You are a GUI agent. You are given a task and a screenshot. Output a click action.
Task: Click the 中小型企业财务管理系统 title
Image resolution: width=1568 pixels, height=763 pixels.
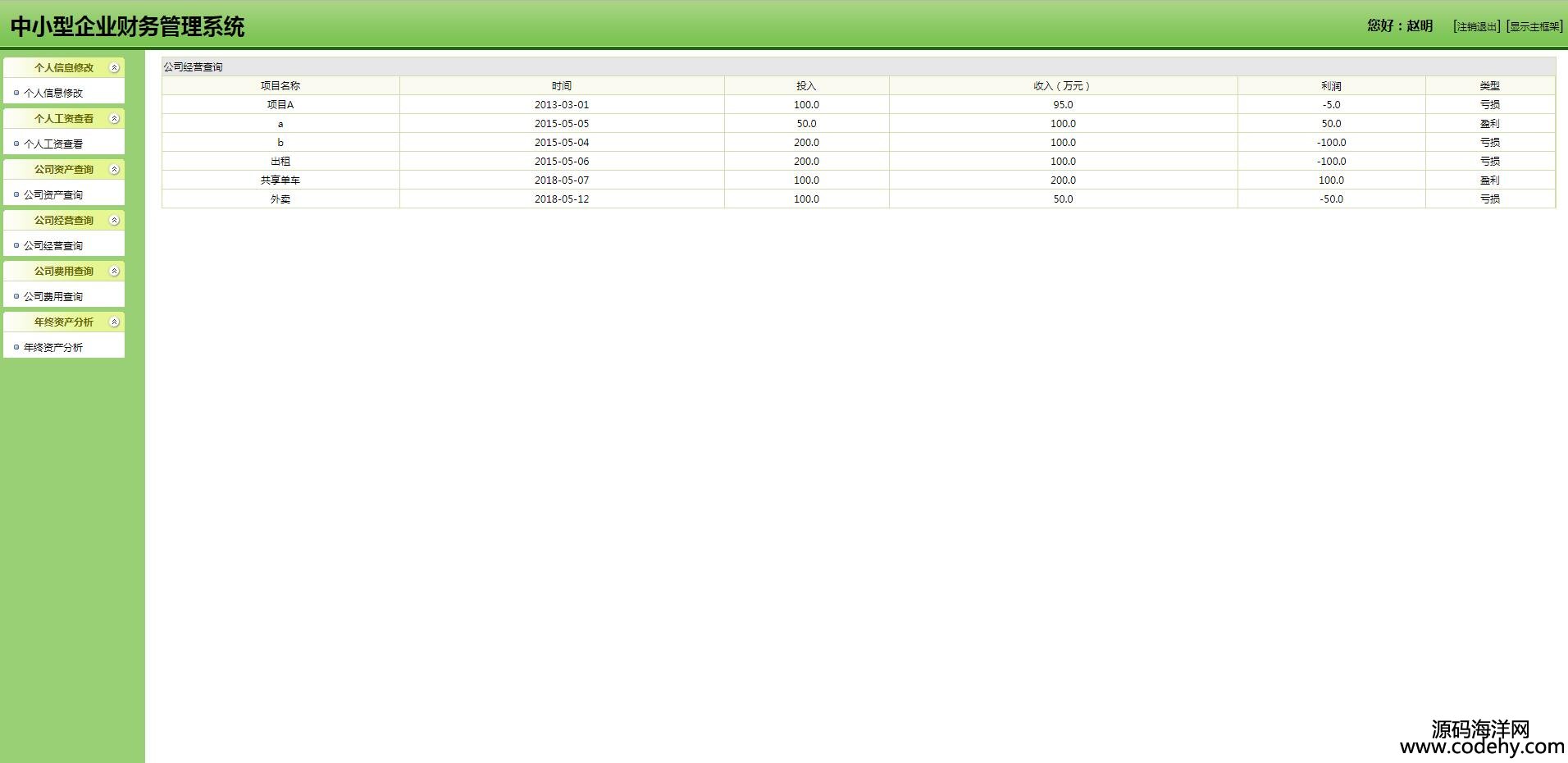pos(127,27)
